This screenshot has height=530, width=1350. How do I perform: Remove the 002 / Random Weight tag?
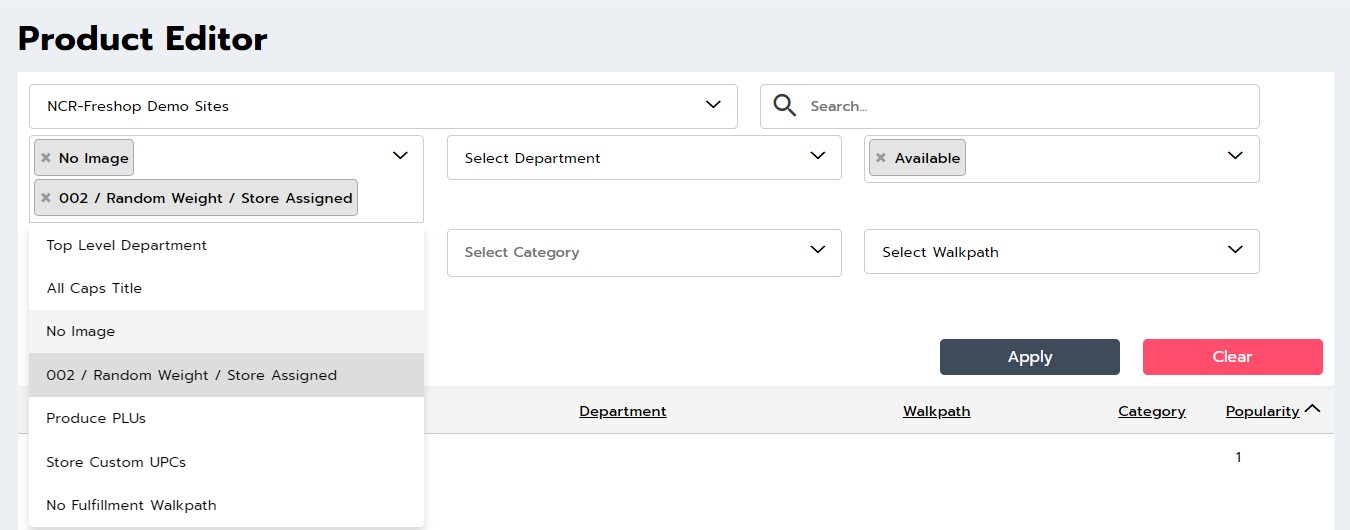(46, 198)
